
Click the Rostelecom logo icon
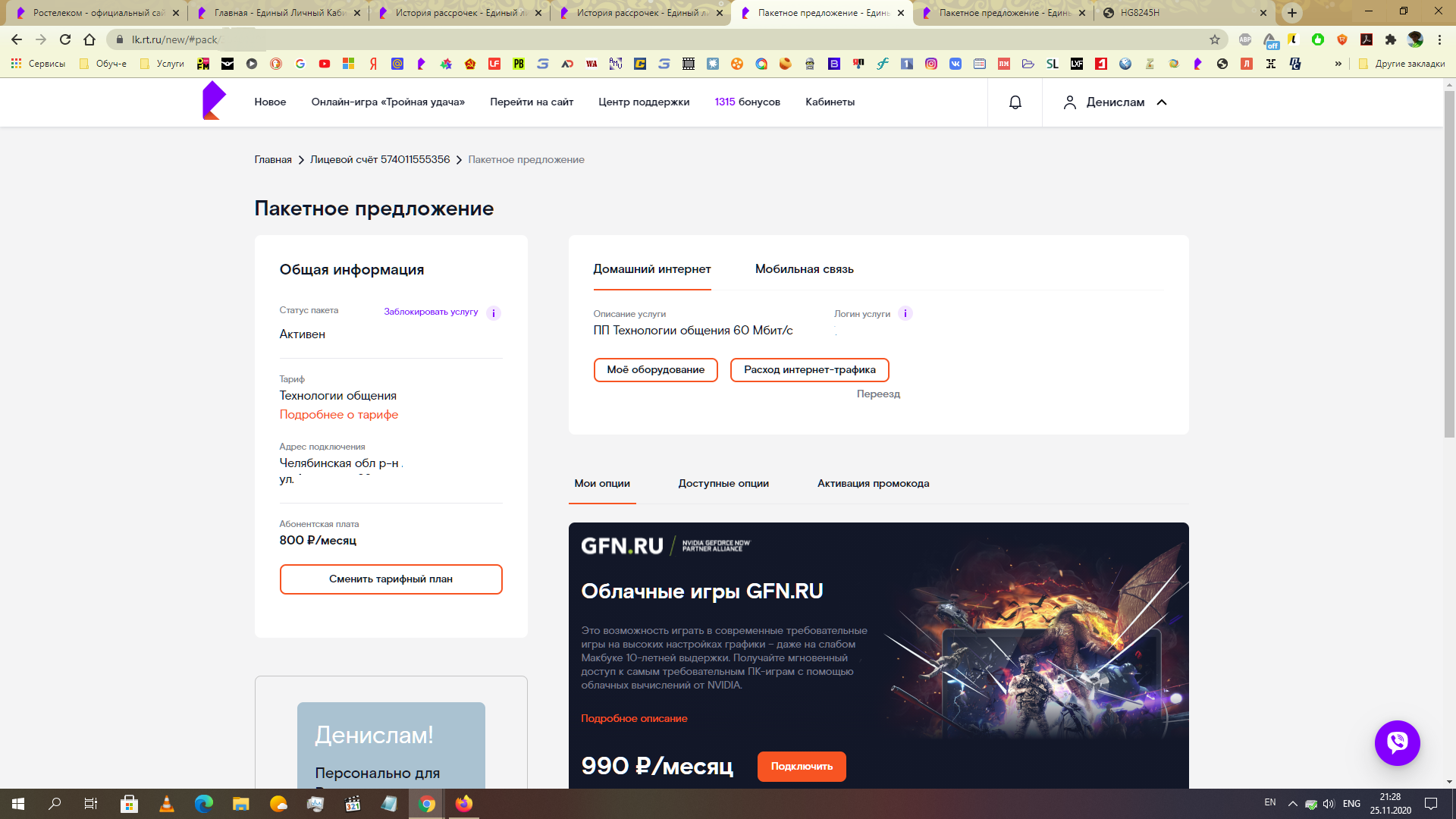[214, 101]
